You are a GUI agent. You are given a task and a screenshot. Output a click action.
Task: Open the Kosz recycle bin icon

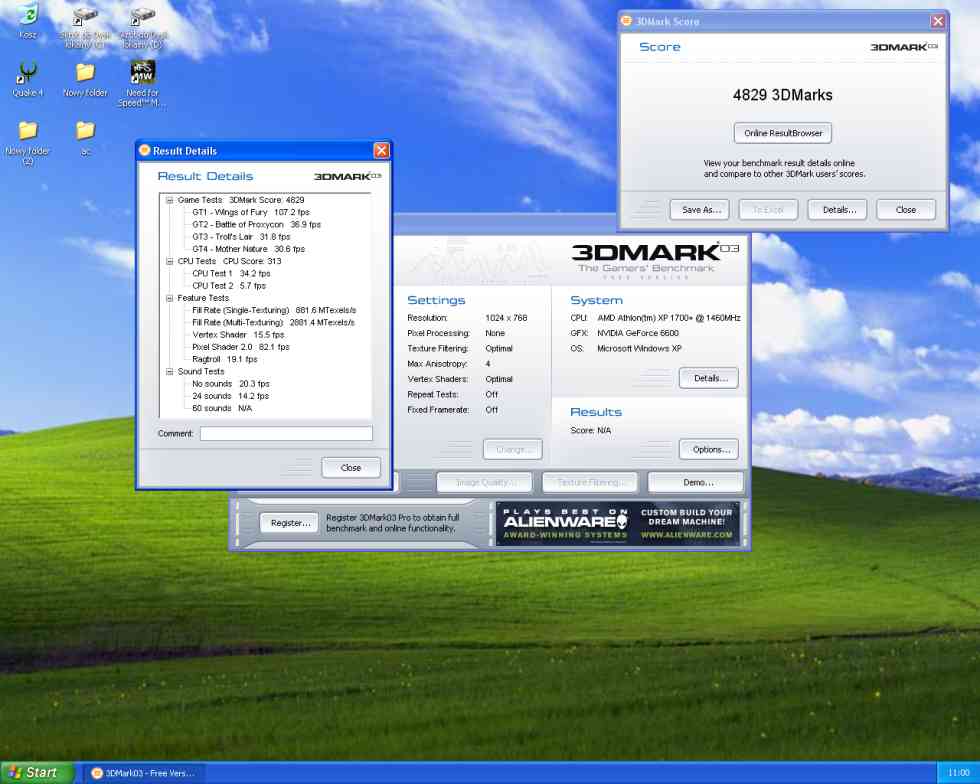pyautogui.click(x=28, y=20)
